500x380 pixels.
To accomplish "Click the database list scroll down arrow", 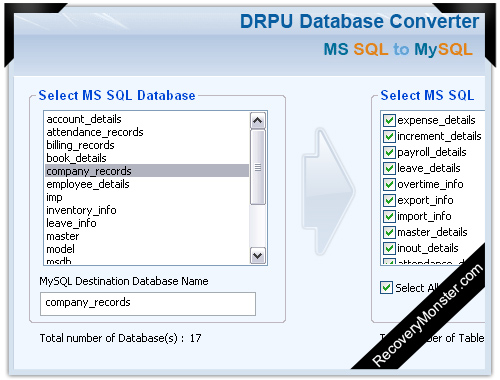I will click(258, 256).
